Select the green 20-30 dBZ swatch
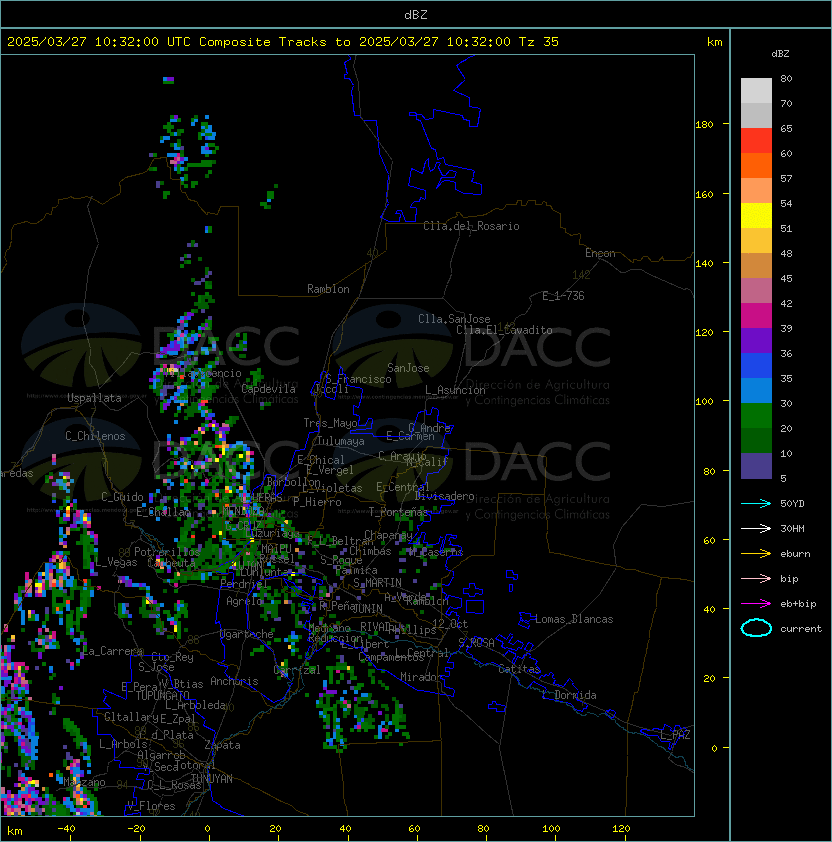Screen dimensions: 832x842 click(756, 416)
